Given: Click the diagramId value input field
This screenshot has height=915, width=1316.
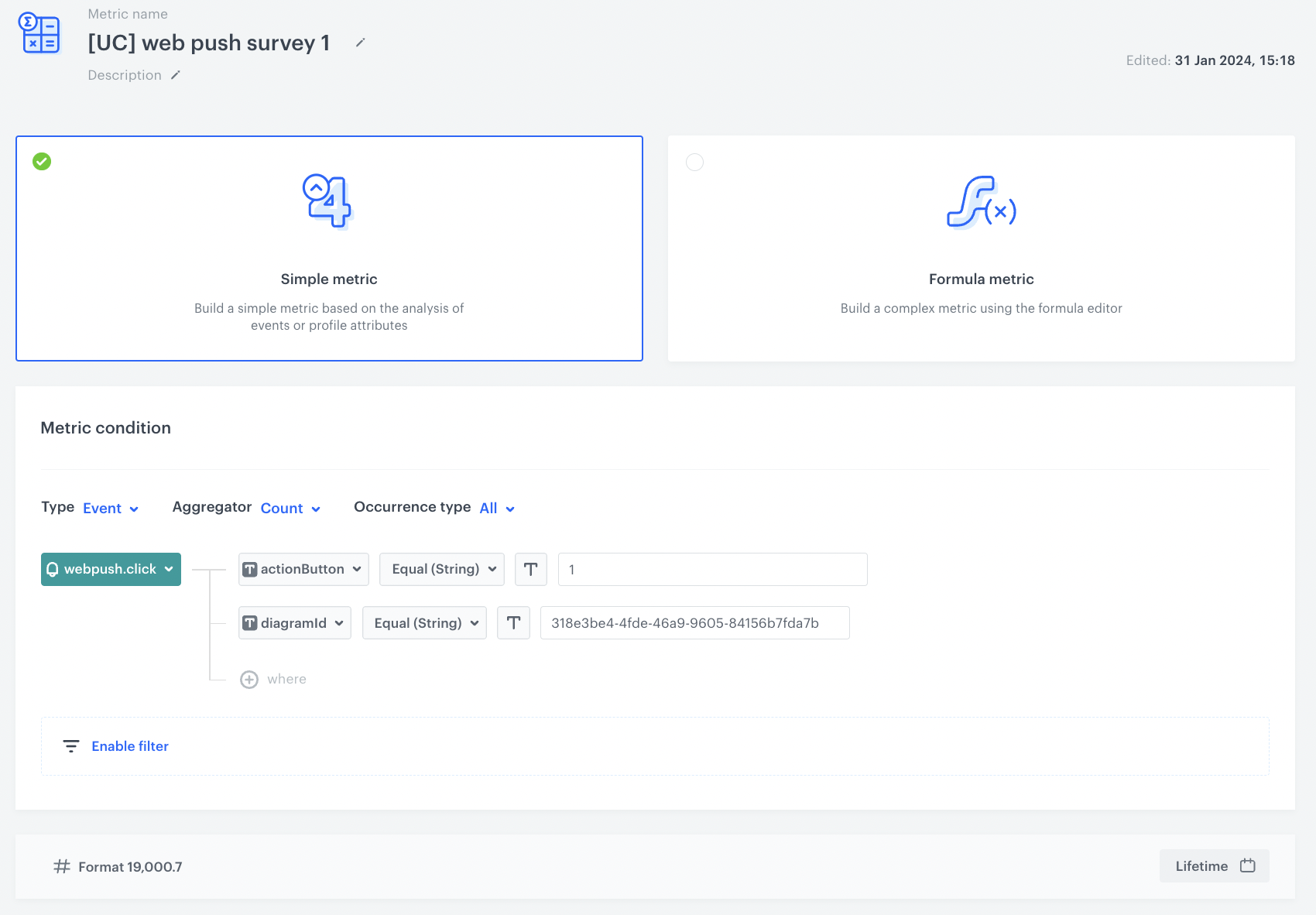Looking at the screenshot, I should pos(694,623).
